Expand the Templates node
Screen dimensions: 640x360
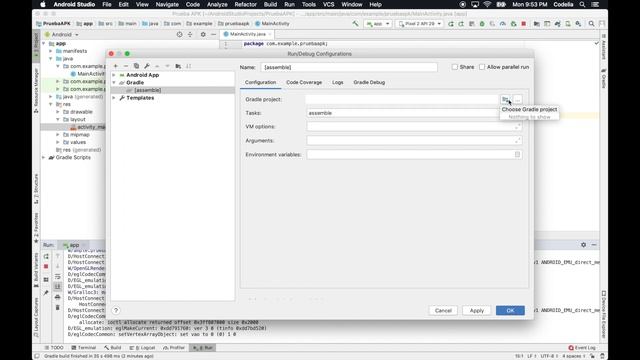click(114, 98)
